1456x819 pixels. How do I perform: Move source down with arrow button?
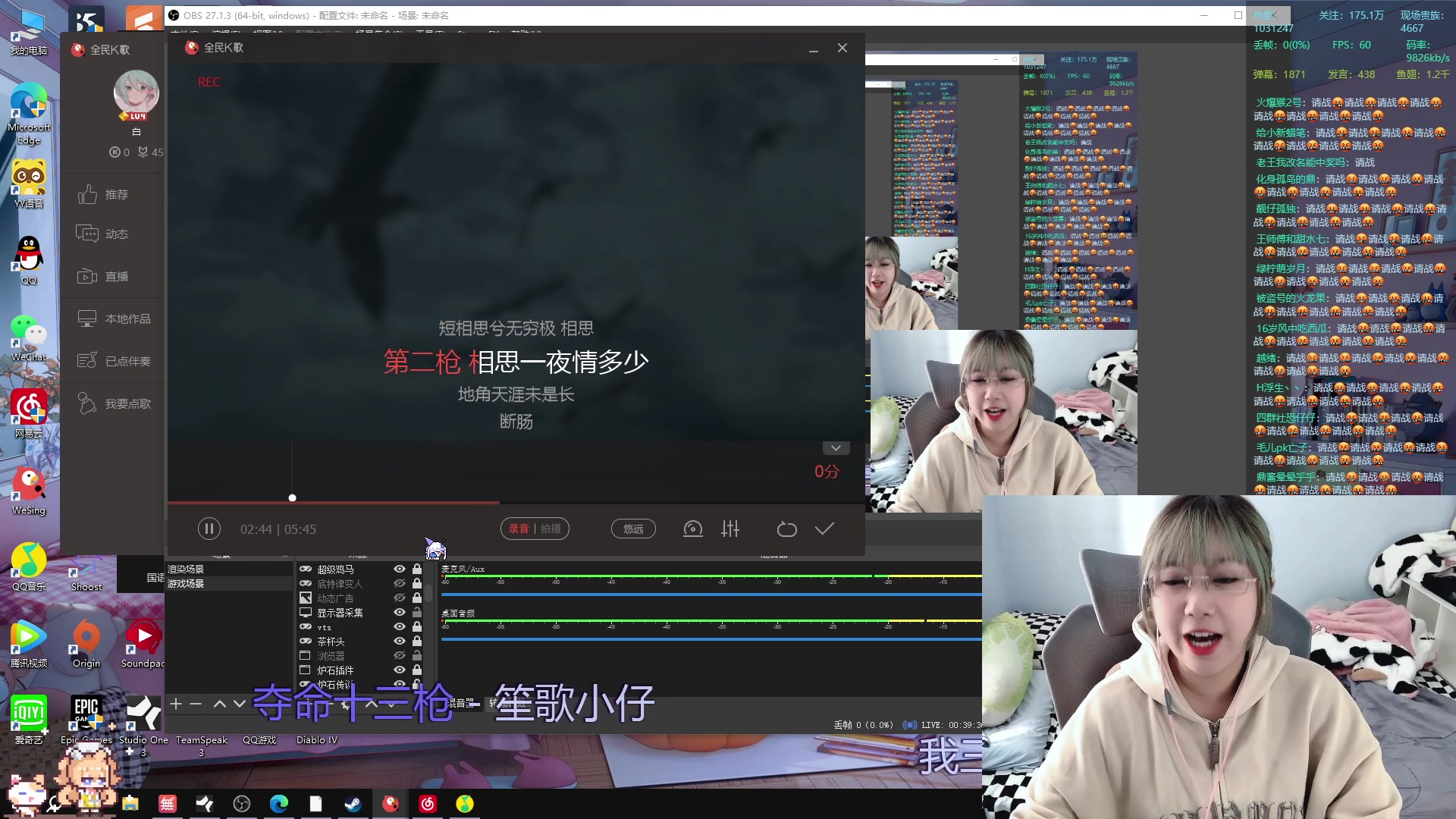pos(240,704)
